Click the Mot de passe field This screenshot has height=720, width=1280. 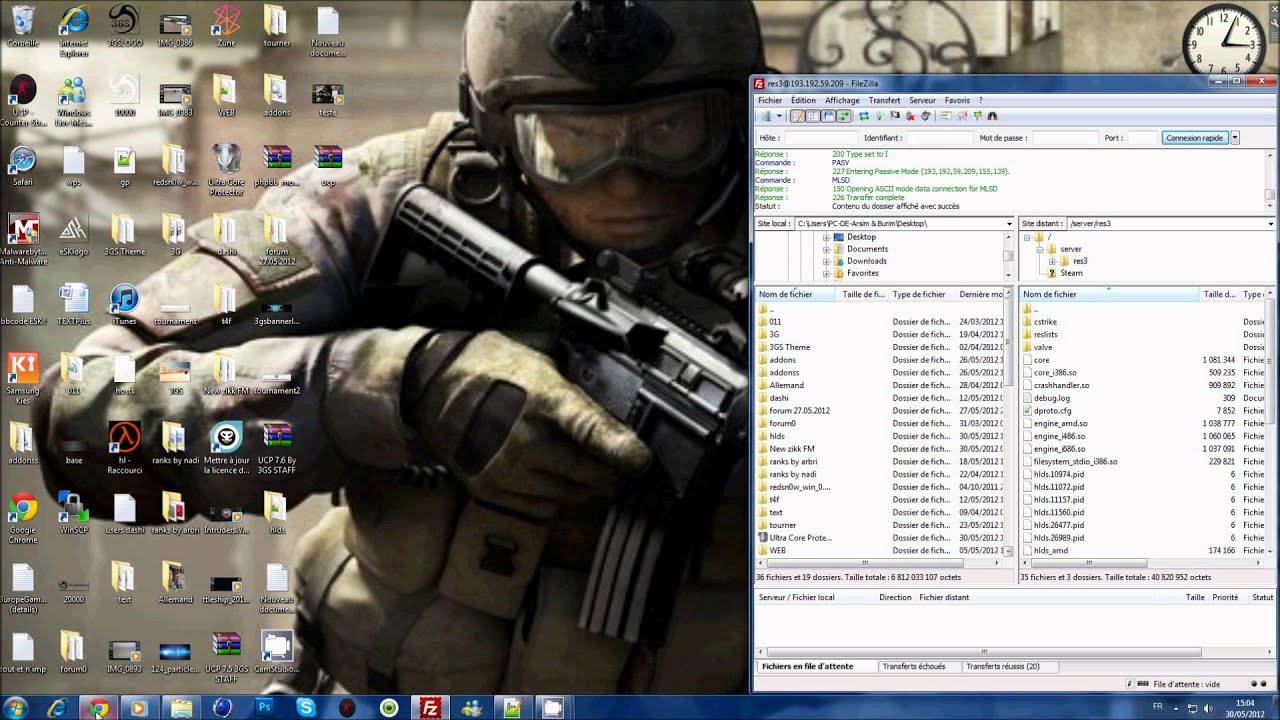click(1064, 138)
